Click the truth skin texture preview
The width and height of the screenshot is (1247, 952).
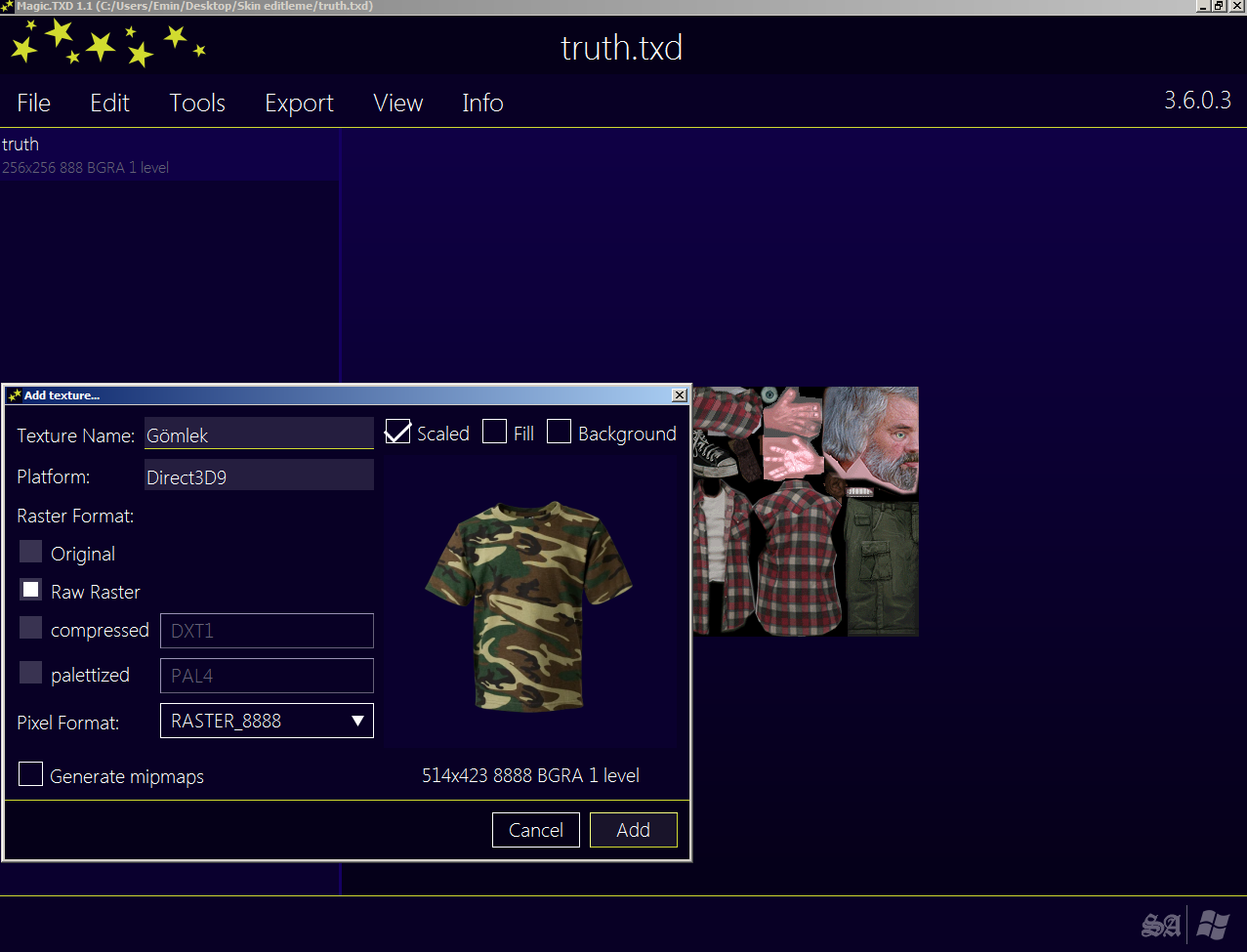click(x=806, y=512)
